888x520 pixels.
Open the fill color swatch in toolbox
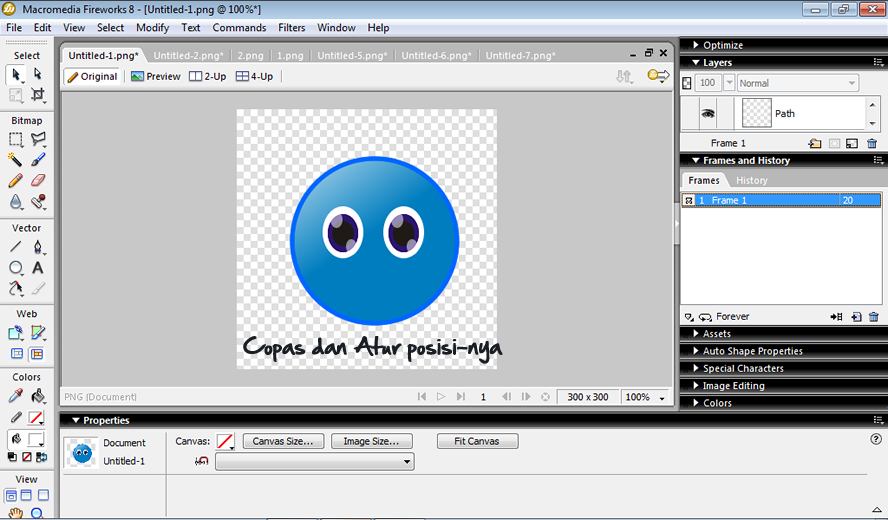pos(36,439)
